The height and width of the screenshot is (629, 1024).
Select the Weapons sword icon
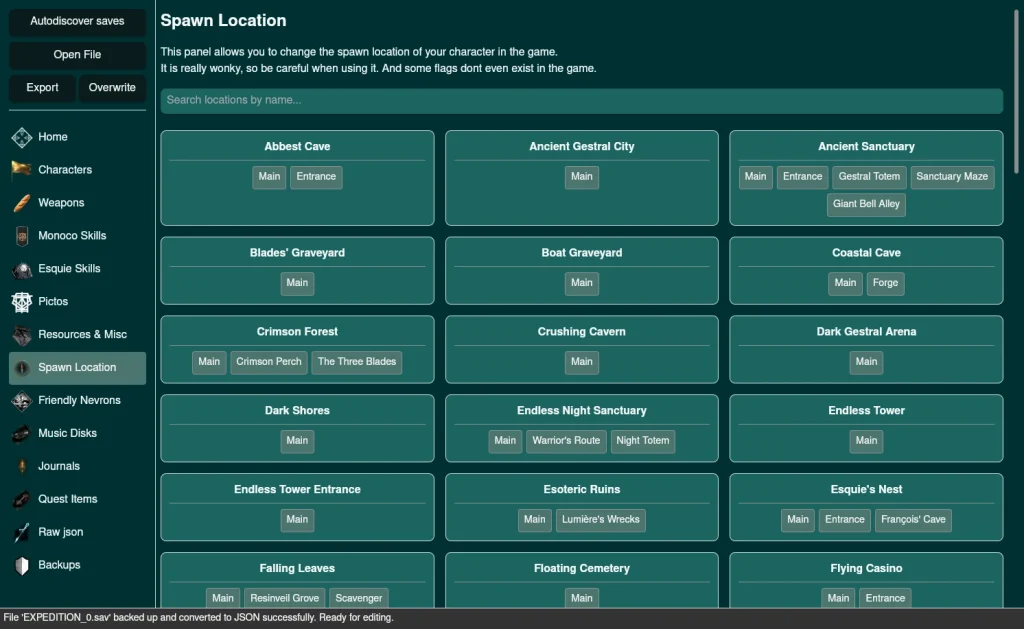(22, 203)
